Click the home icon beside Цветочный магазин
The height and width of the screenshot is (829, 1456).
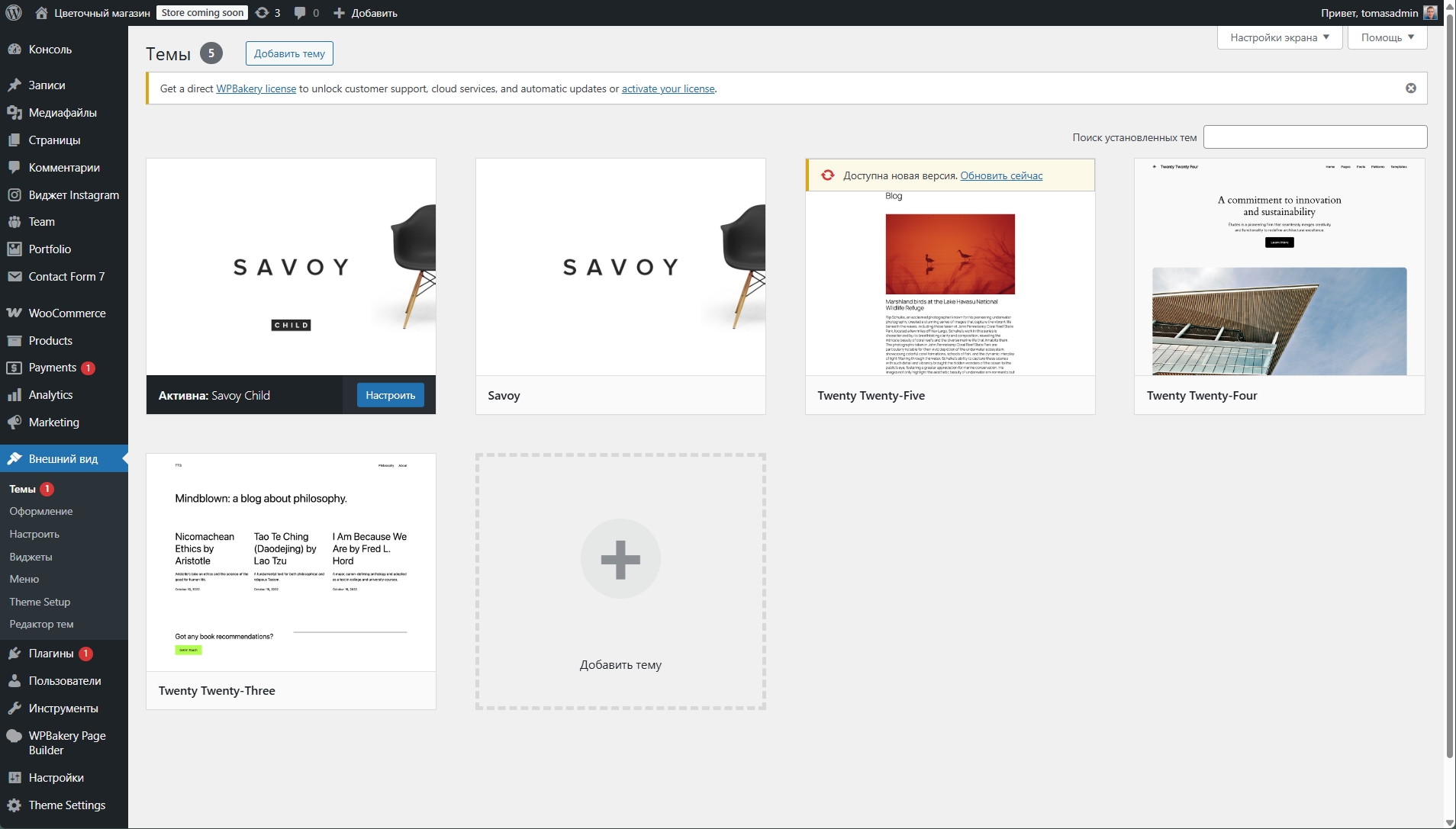[x=41, y=13]
